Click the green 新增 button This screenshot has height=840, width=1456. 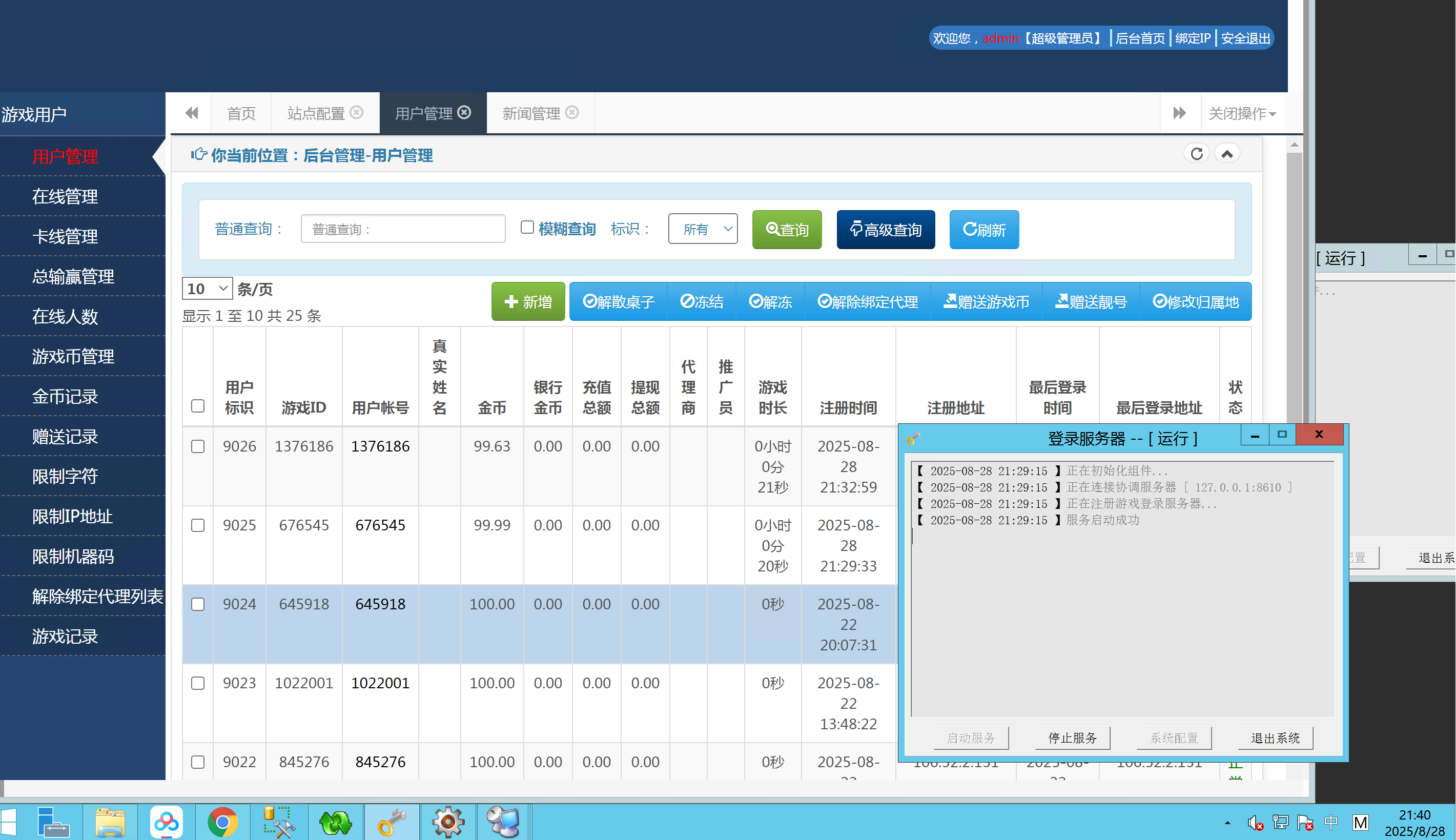pyautogui.click(x=528, y=302)
